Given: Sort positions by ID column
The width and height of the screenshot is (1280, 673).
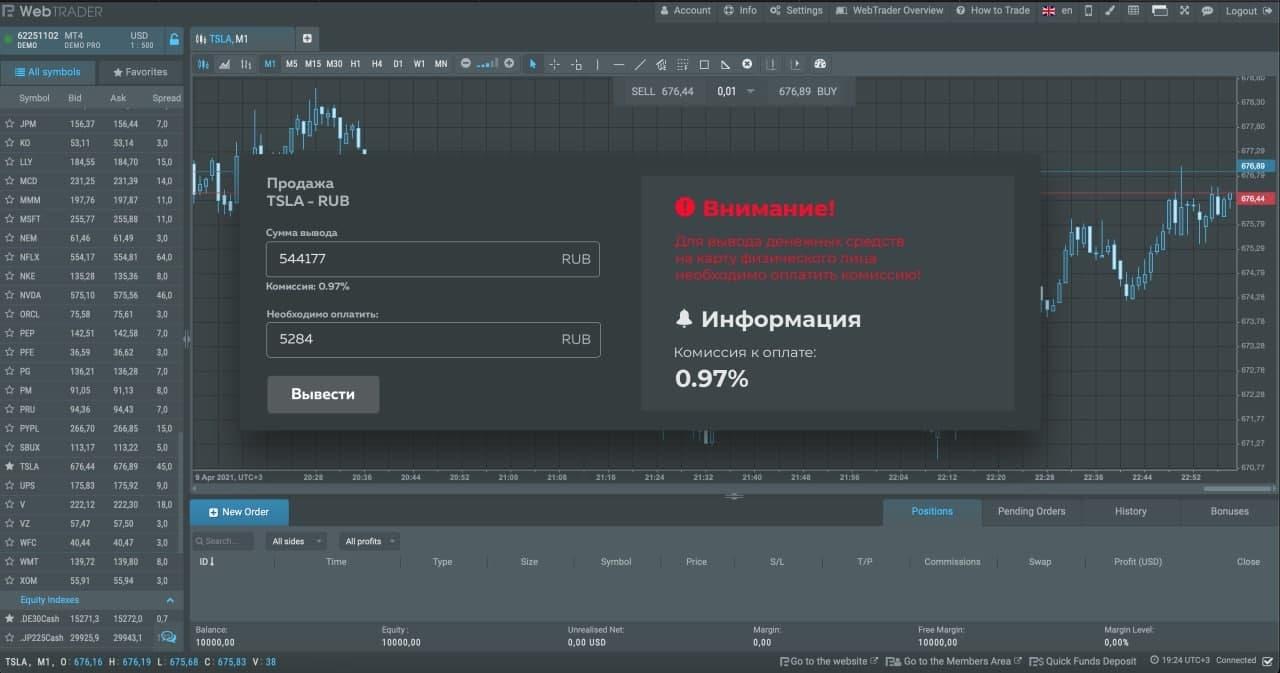Looking at the screenshot, I should 207,562.
